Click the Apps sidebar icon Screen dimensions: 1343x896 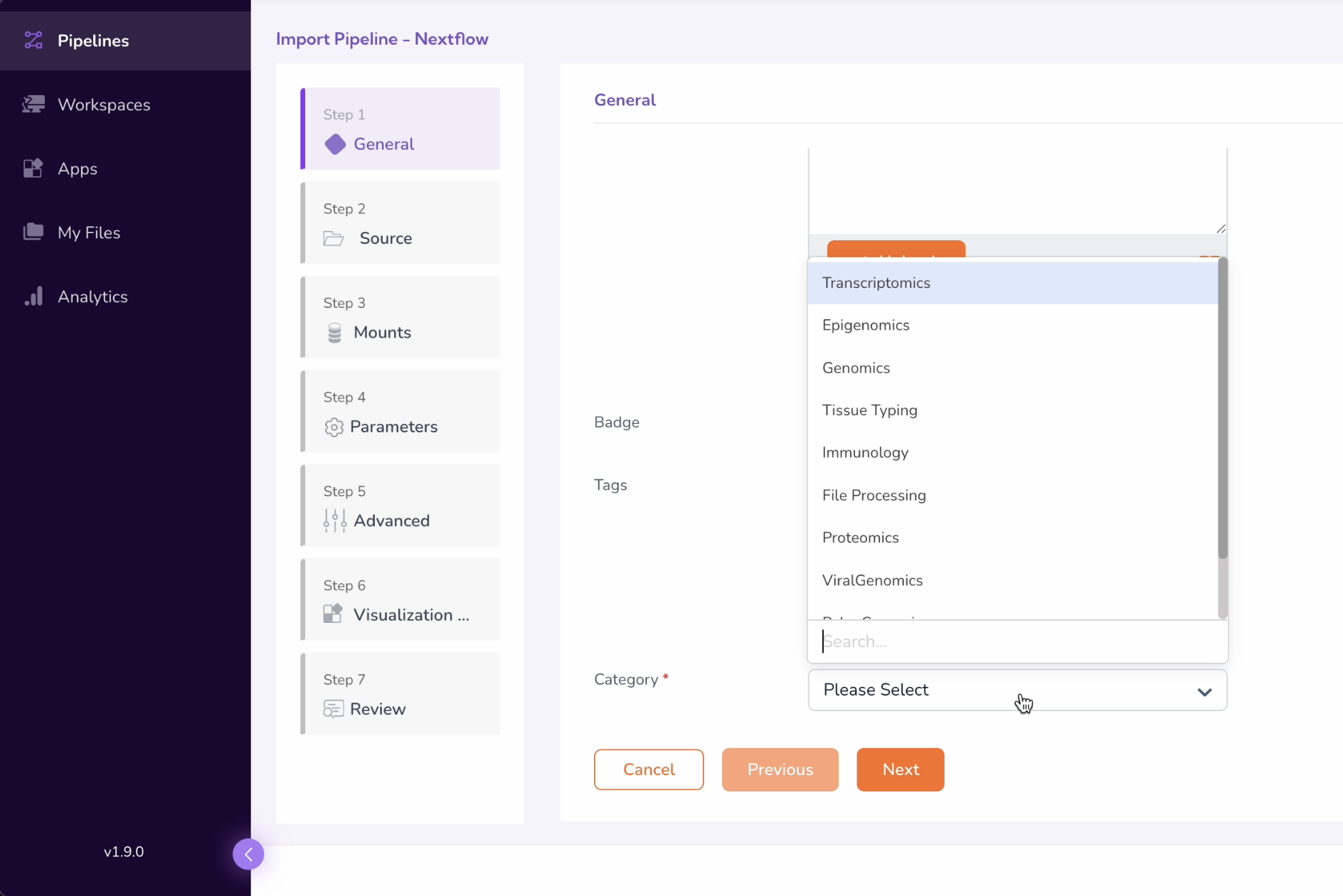click(x=33, y=169)
